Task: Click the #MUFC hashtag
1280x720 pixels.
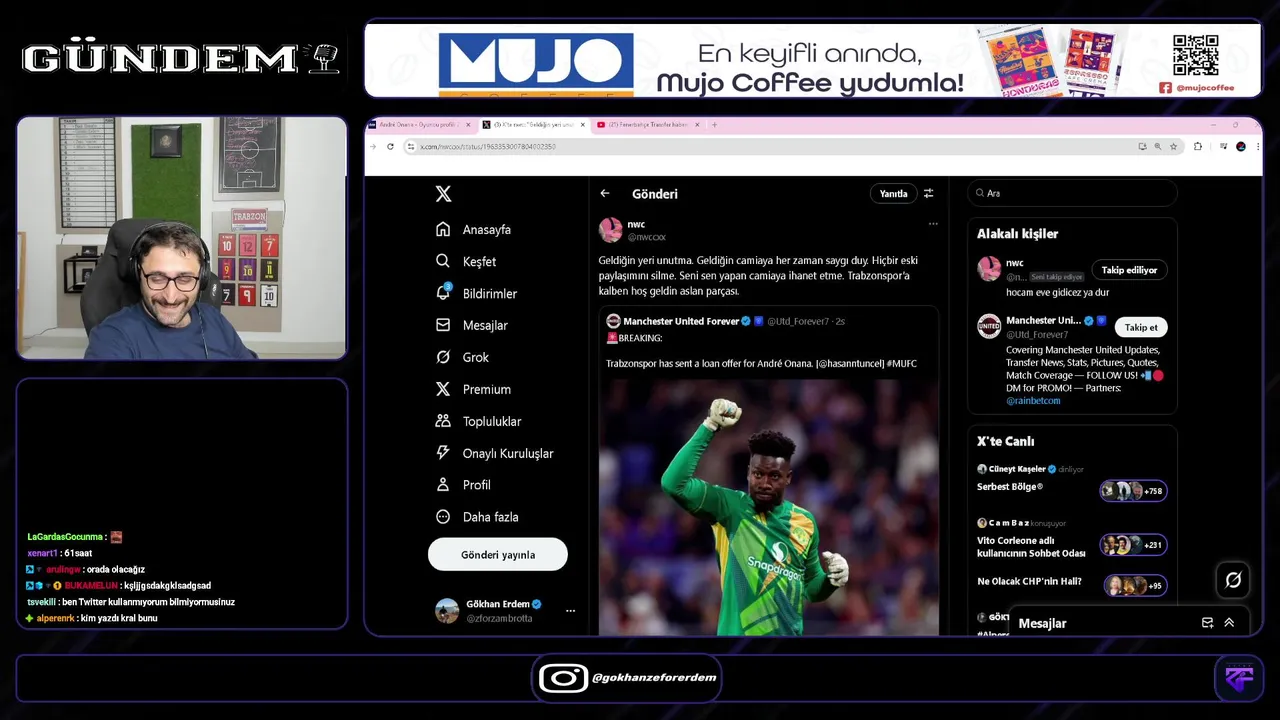Action: 902,363
